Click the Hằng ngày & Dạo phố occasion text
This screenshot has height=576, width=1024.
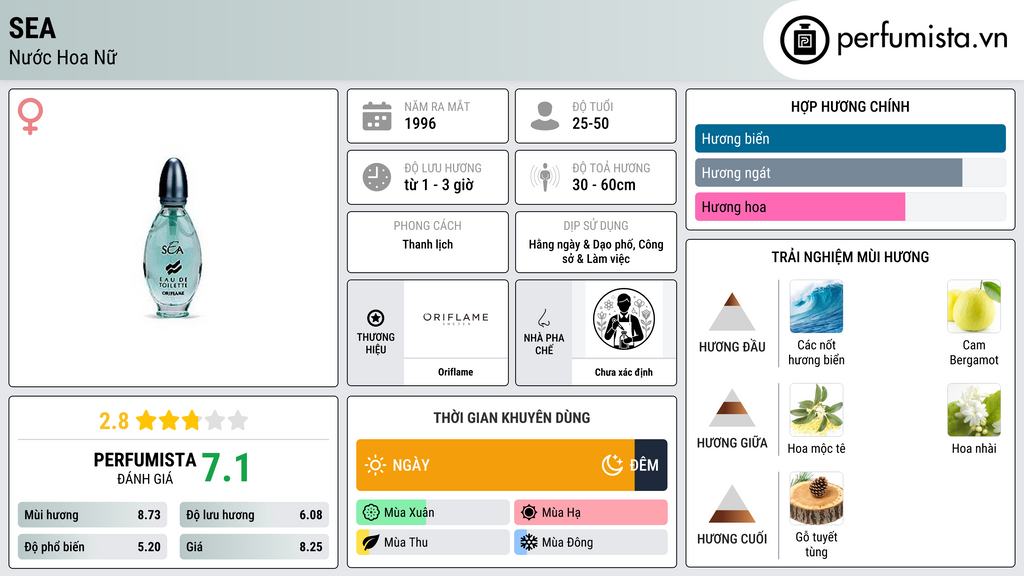click(x=596, y=251)
